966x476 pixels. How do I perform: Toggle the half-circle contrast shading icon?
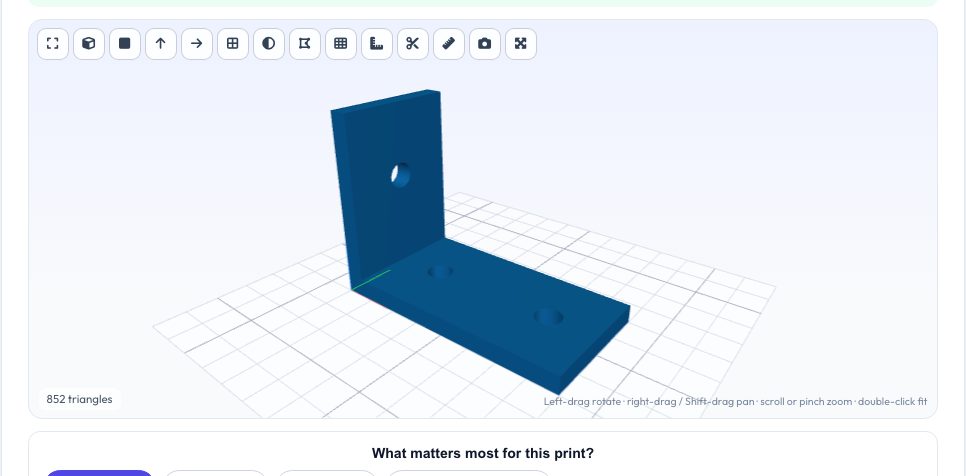(x=269, y=44)
